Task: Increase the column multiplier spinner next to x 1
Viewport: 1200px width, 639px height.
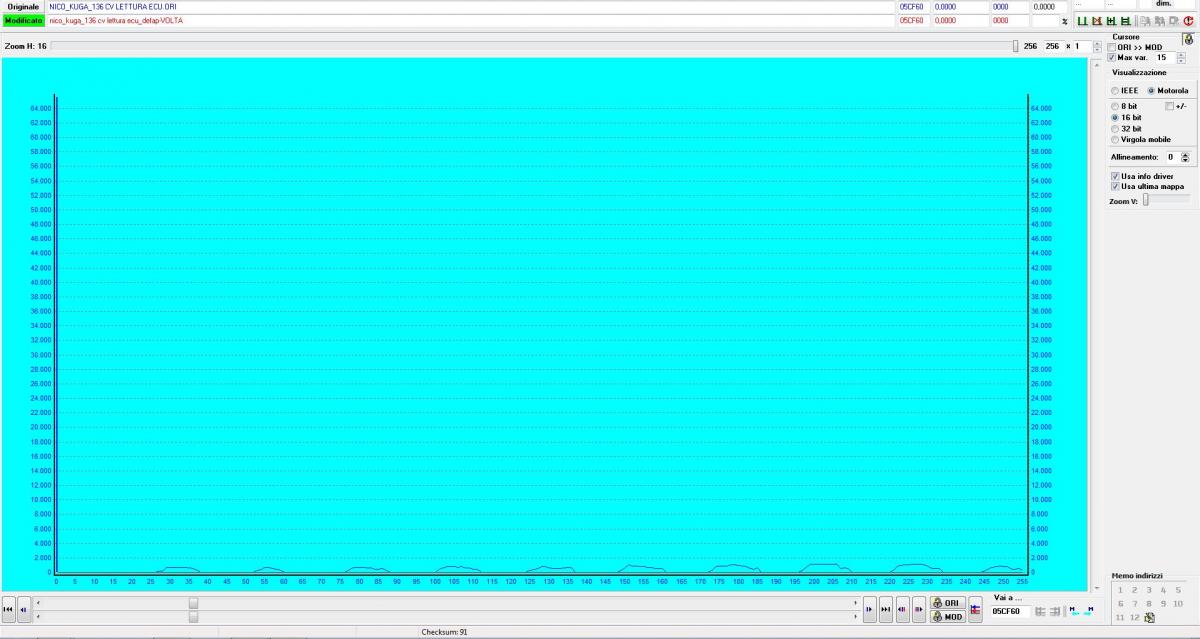Action: click(x=1097, y=43)
